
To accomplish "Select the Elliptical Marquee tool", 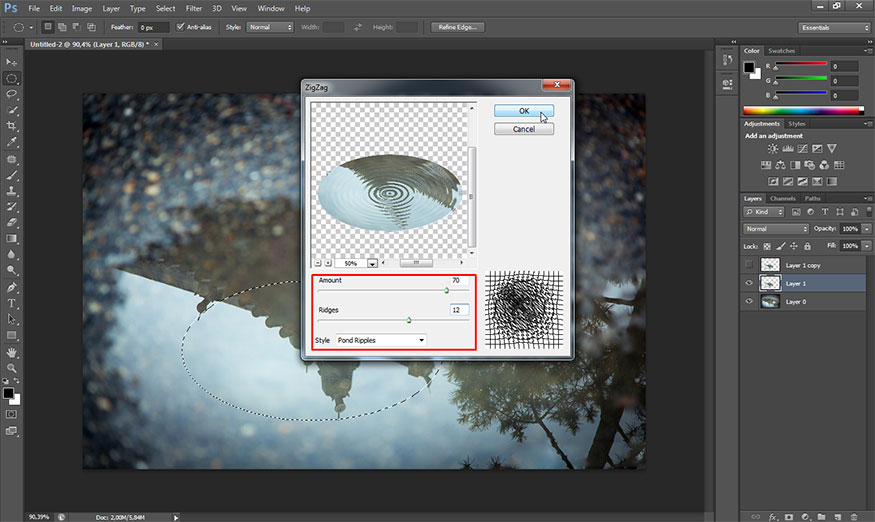I will coord(12,77).
